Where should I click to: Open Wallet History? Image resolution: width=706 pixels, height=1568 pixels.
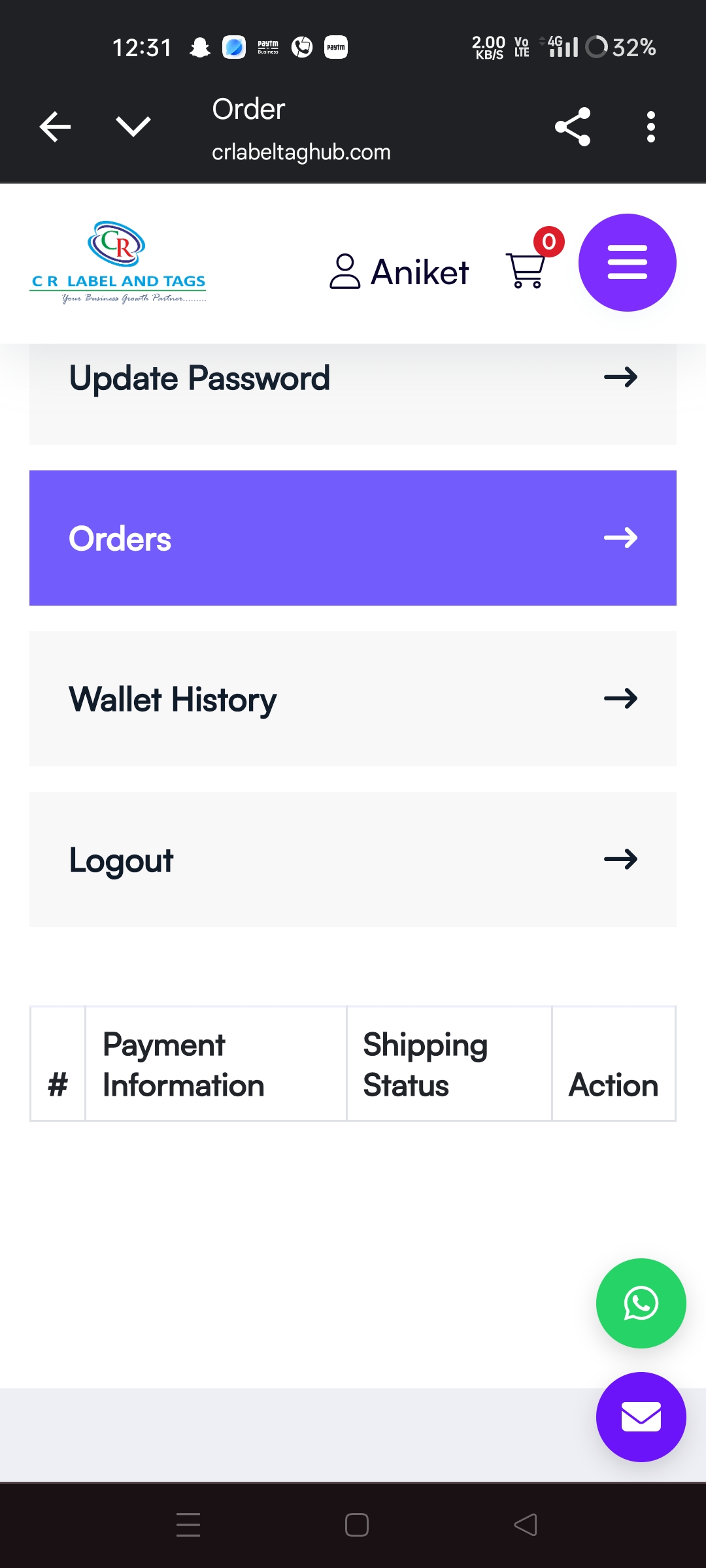coord(173,699)
